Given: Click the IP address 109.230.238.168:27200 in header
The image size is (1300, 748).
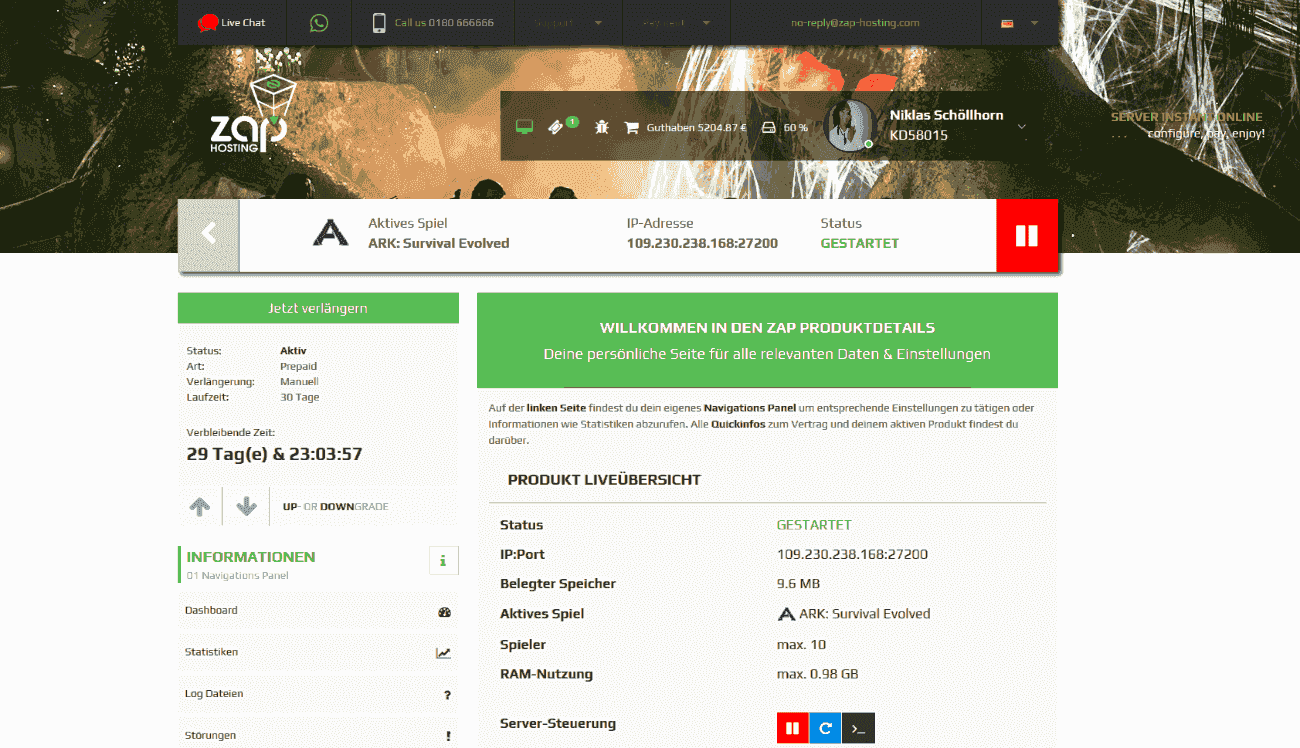Looking at the screenshot, I should pyautogui.click(x=702, y=243).
